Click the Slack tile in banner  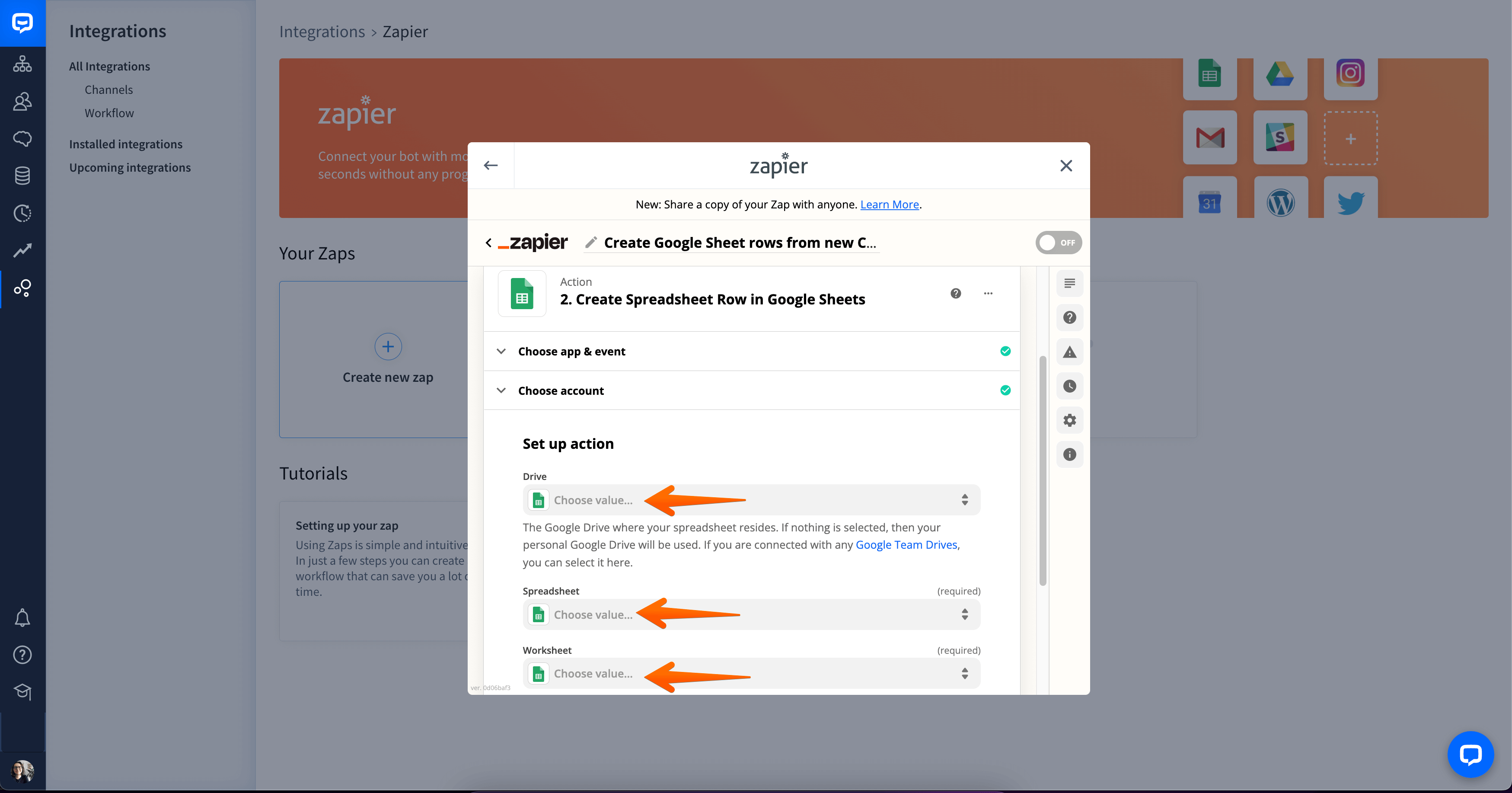(x=1280, y=138)
